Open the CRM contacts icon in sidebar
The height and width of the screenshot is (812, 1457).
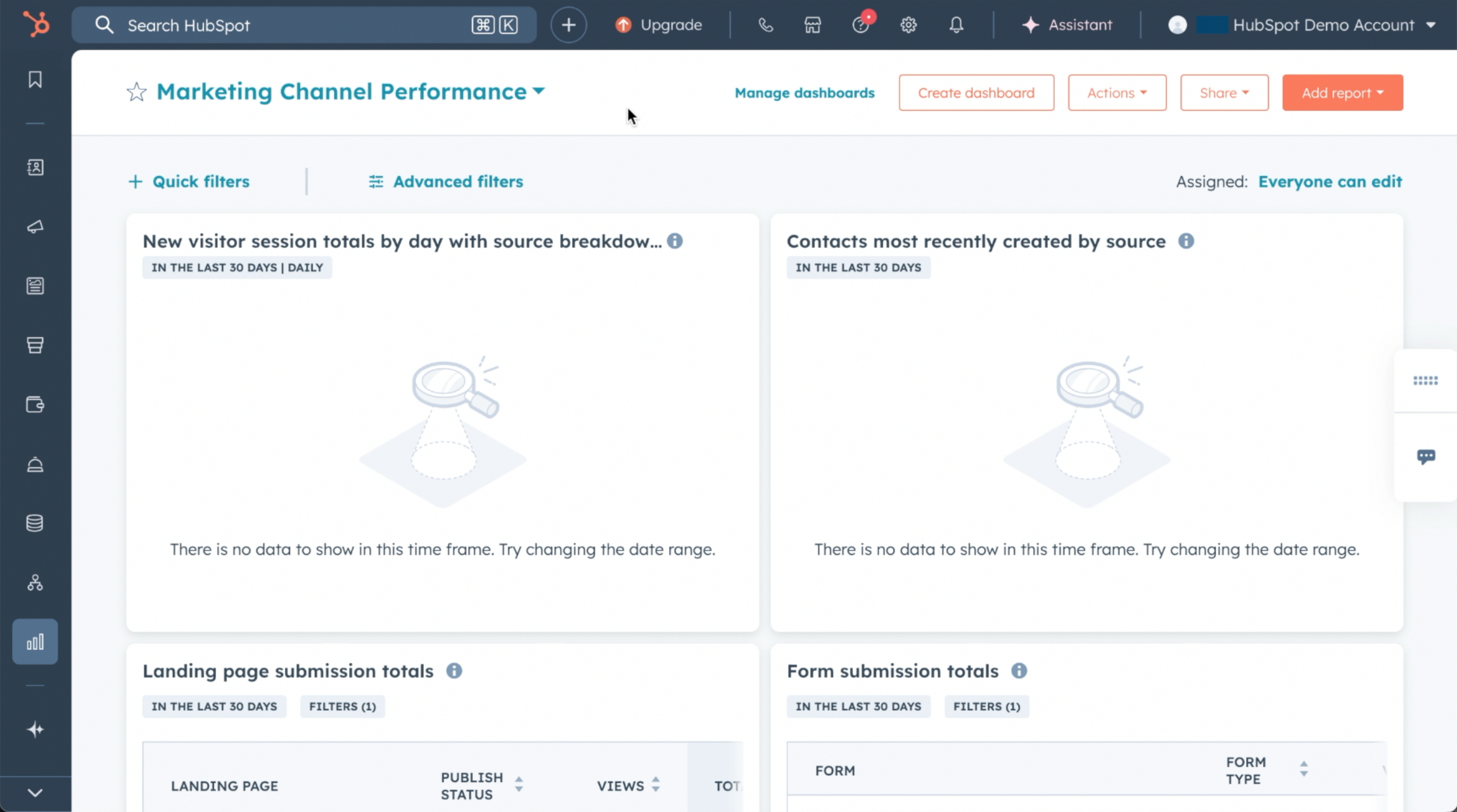click(x=35, y=168)
